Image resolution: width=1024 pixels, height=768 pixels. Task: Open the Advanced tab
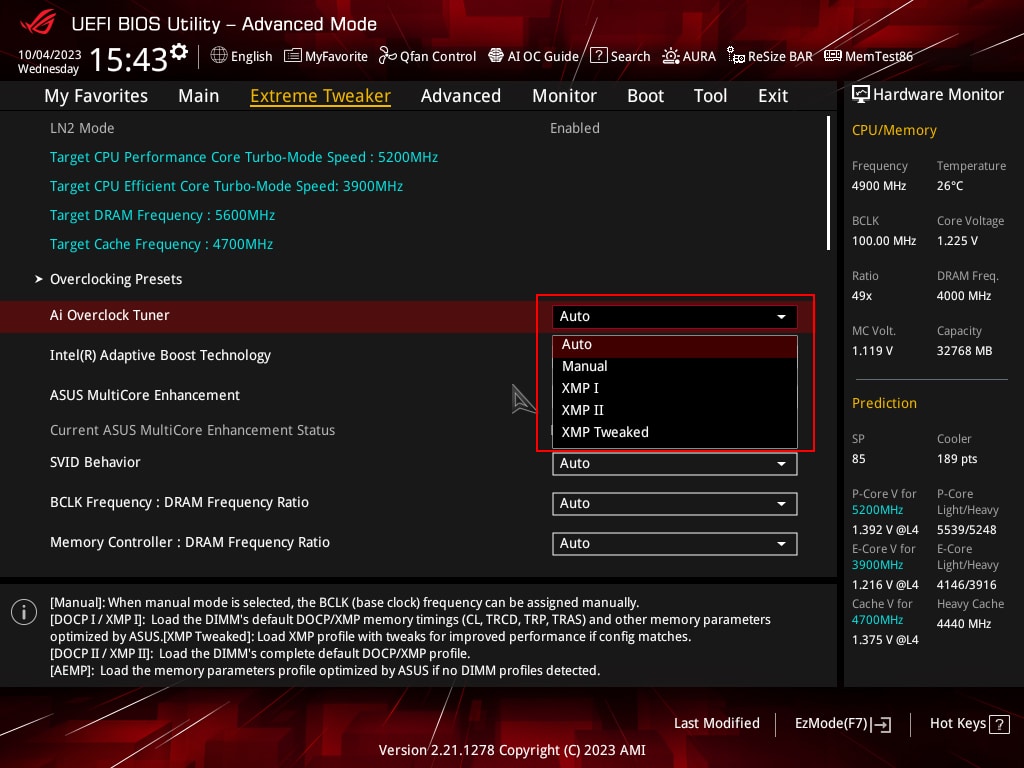click(x=460, y=96)
